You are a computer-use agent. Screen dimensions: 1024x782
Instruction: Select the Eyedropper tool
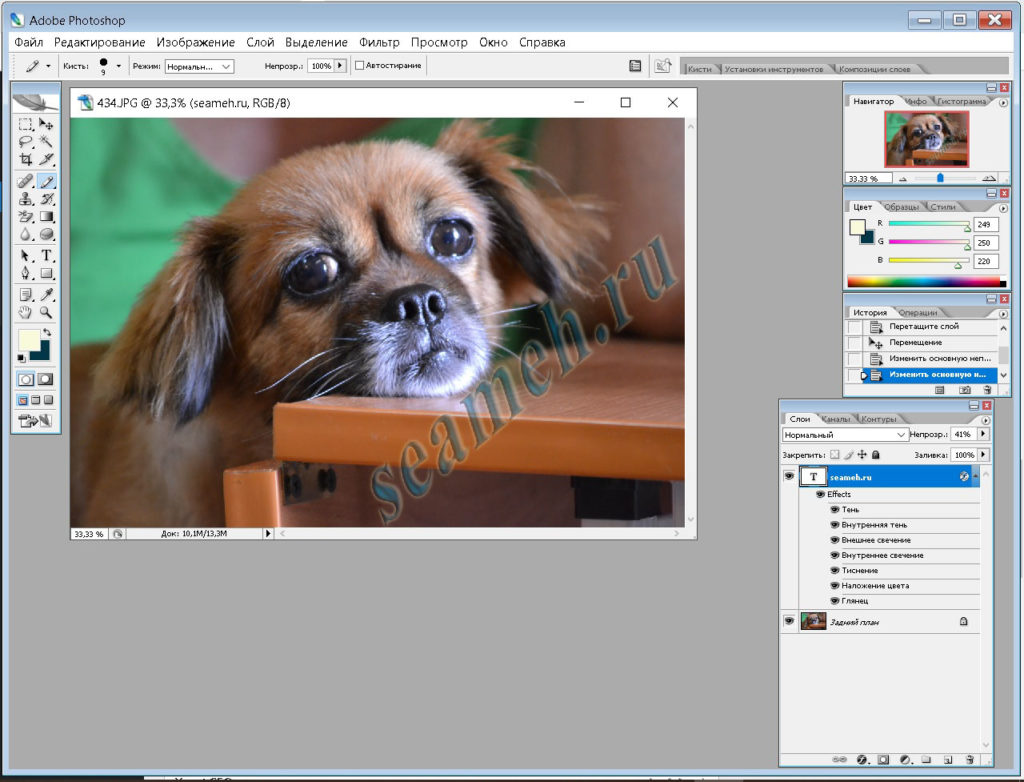tap(46, 295)
